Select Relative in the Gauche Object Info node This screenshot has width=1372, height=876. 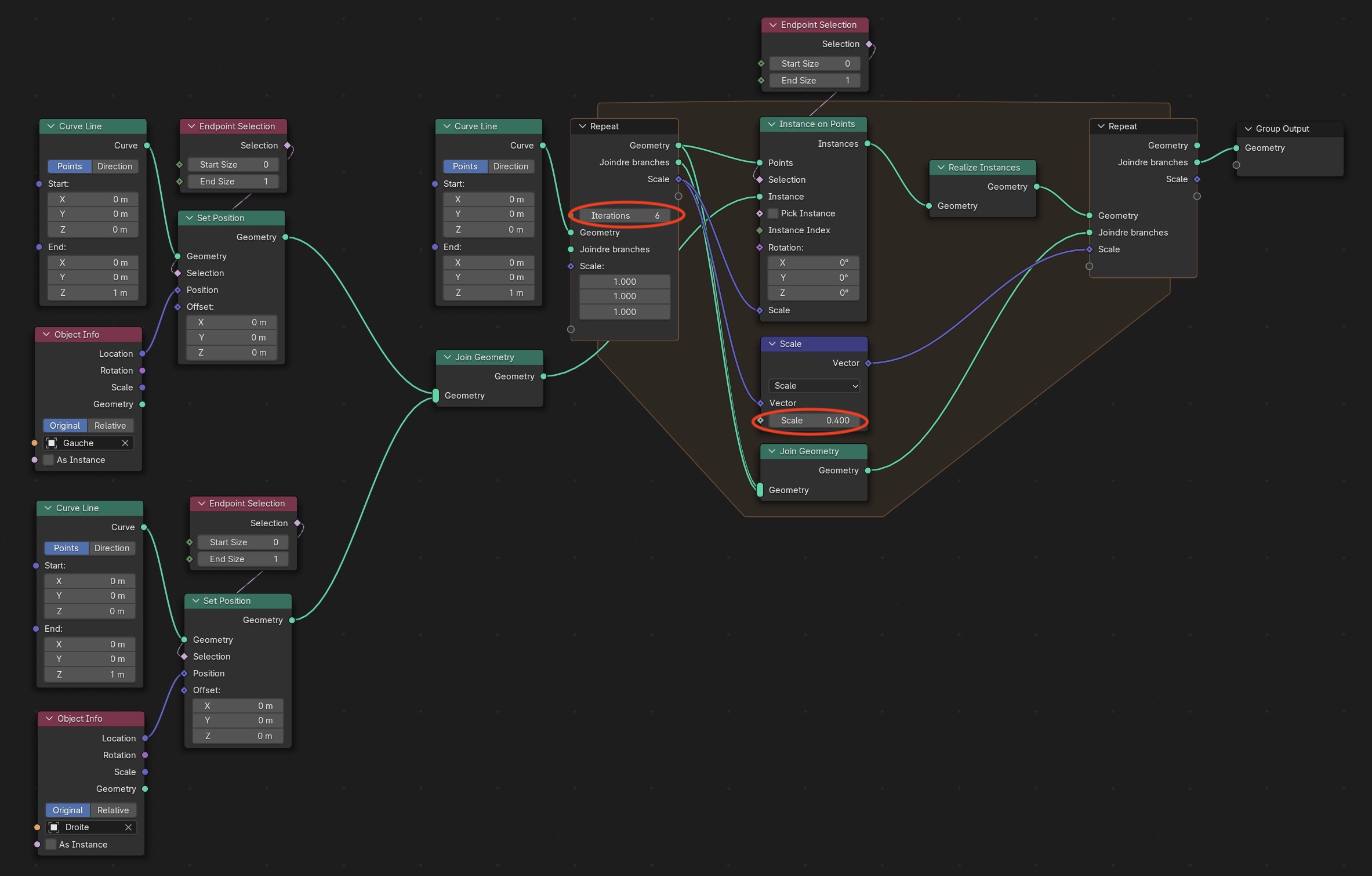point(110,426)
